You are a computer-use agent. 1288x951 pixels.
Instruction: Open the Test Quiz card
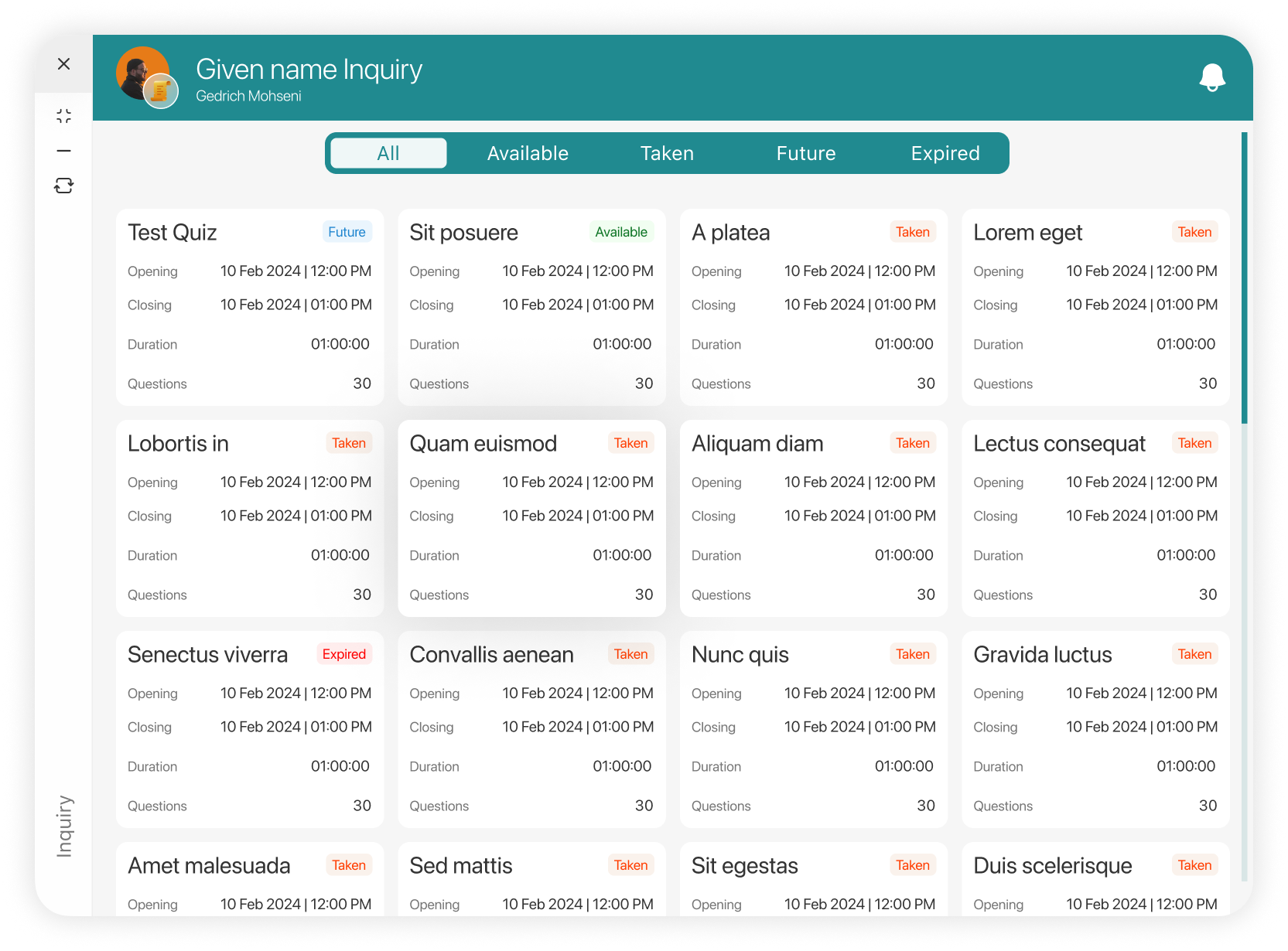tap(250, 307)
